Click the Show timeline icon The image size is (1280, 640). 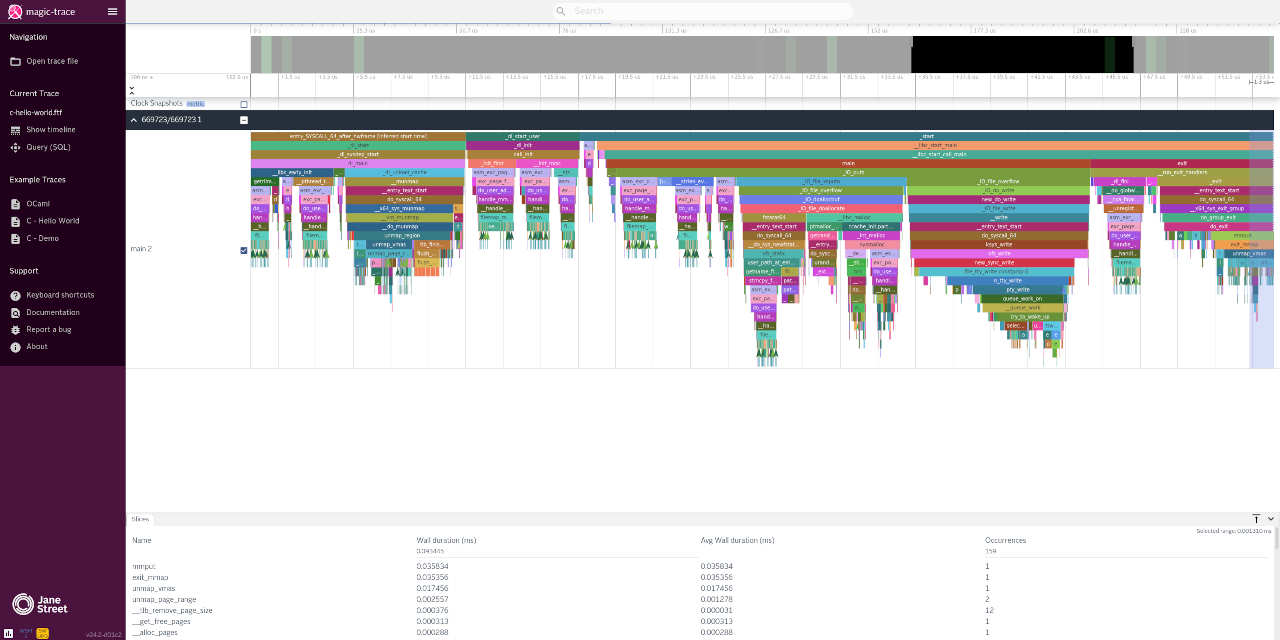click(x=15, y=130)
